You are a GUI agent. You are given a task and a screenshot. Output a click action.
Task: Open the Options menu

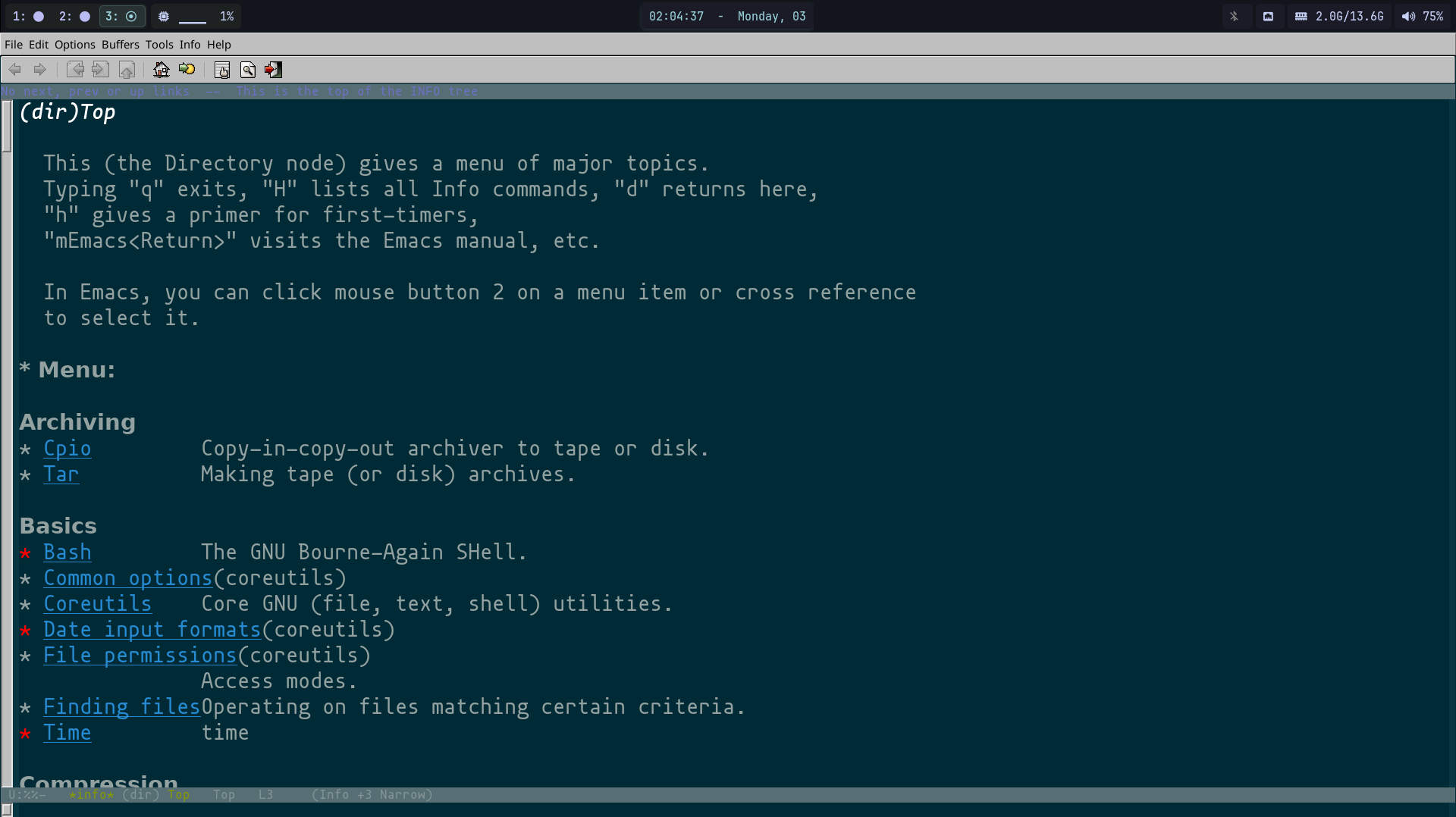(74, 45)
